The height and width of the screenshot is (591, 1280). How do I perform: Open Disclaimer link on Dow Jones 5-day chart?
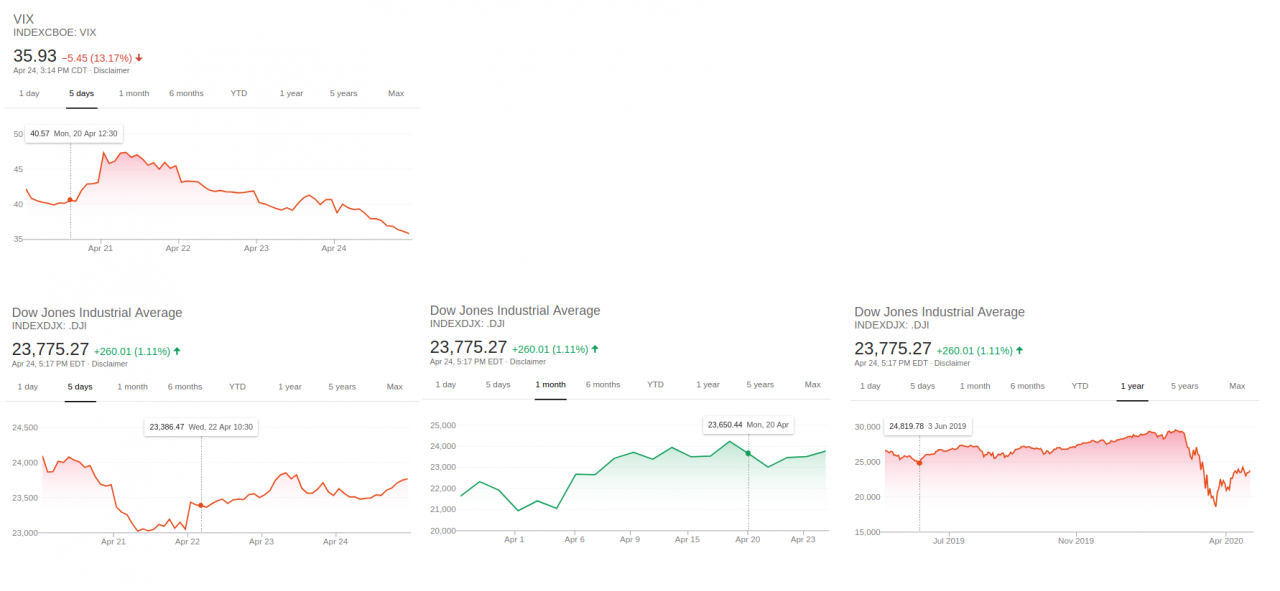pyautogui.click(x=110, y=363)
